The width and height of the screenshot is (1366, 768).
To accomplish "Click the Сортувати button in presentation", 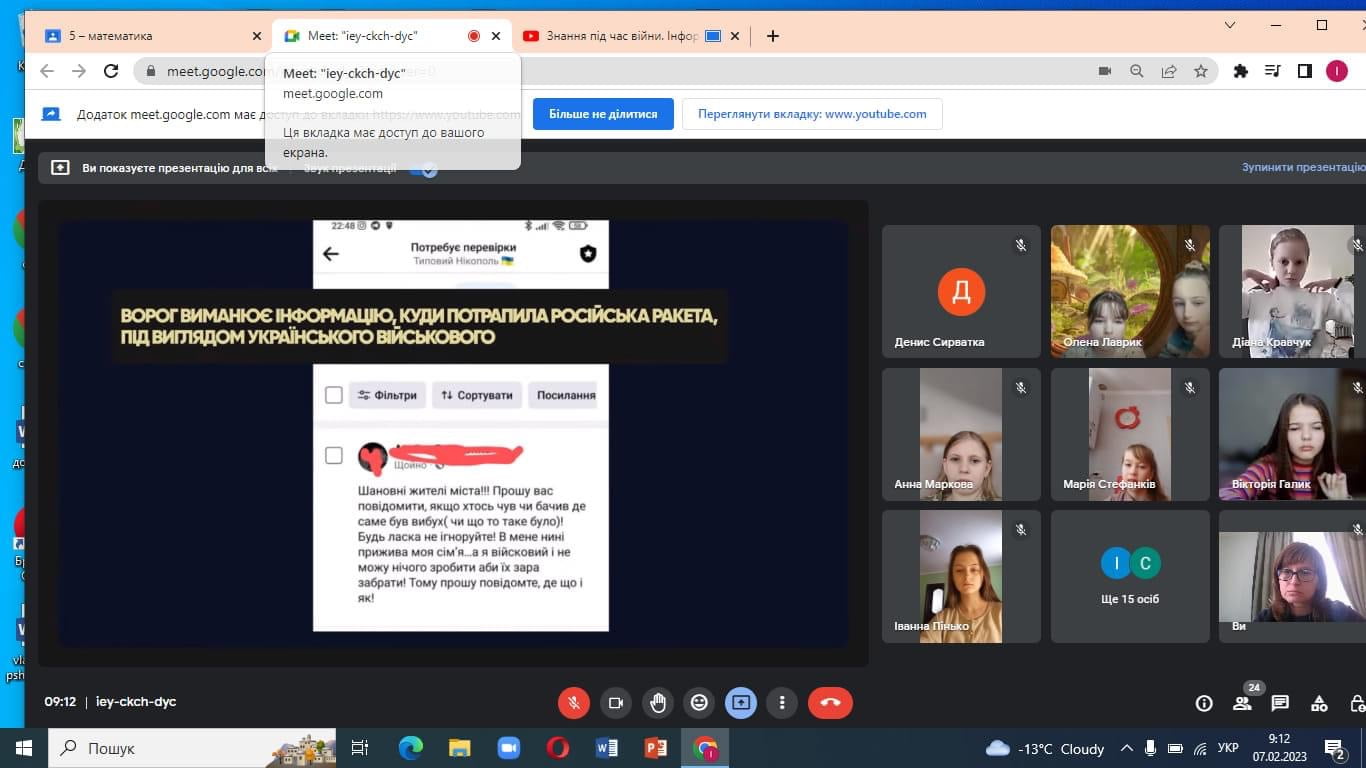I will (x=477, y=395).
